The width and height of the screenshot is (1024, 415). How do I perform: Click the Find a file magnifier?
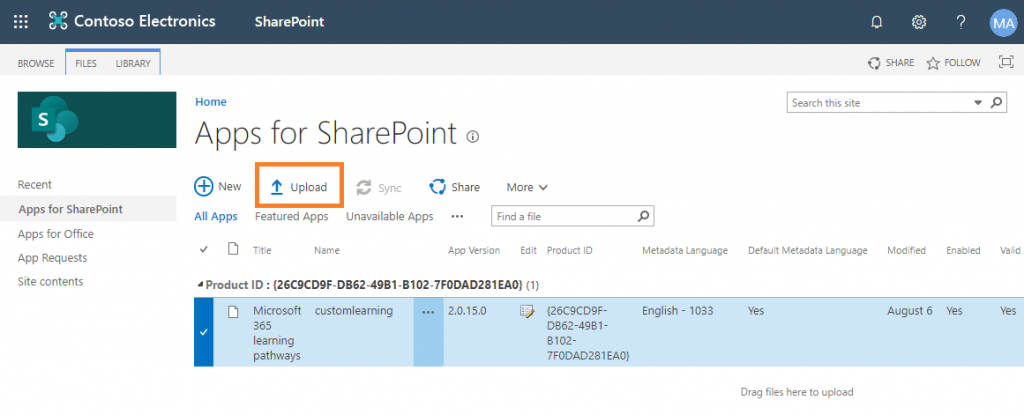point(644,216)
